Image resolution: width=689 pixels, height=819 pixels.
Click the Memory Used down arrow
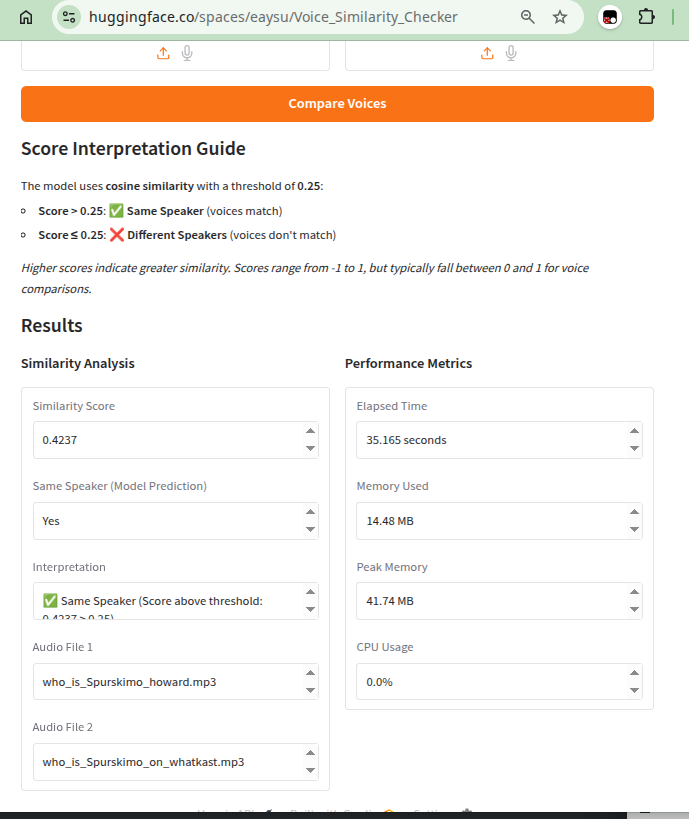pos(634,530)
